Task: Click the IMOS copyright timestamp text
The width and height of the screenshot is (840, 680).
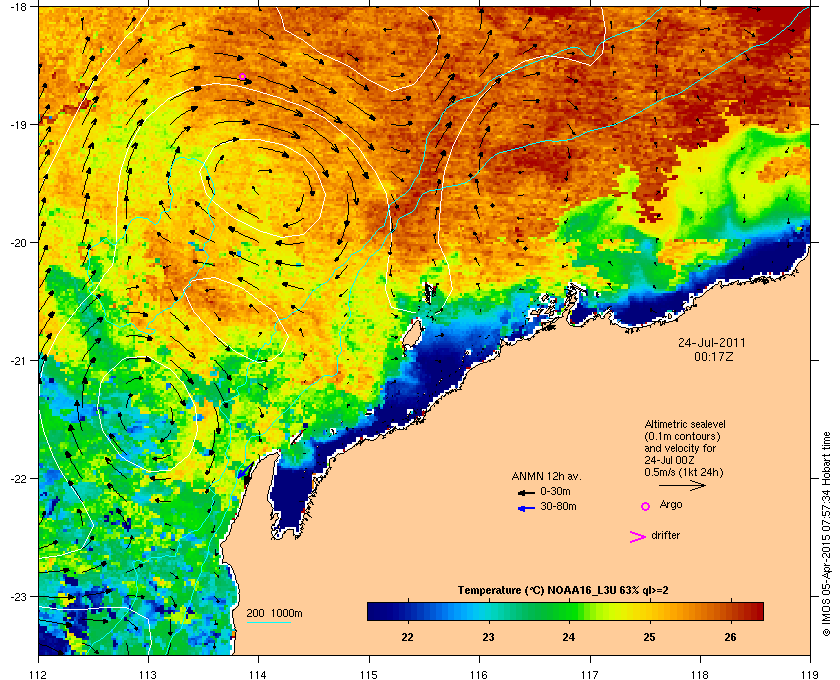Action: pos(827,536)
